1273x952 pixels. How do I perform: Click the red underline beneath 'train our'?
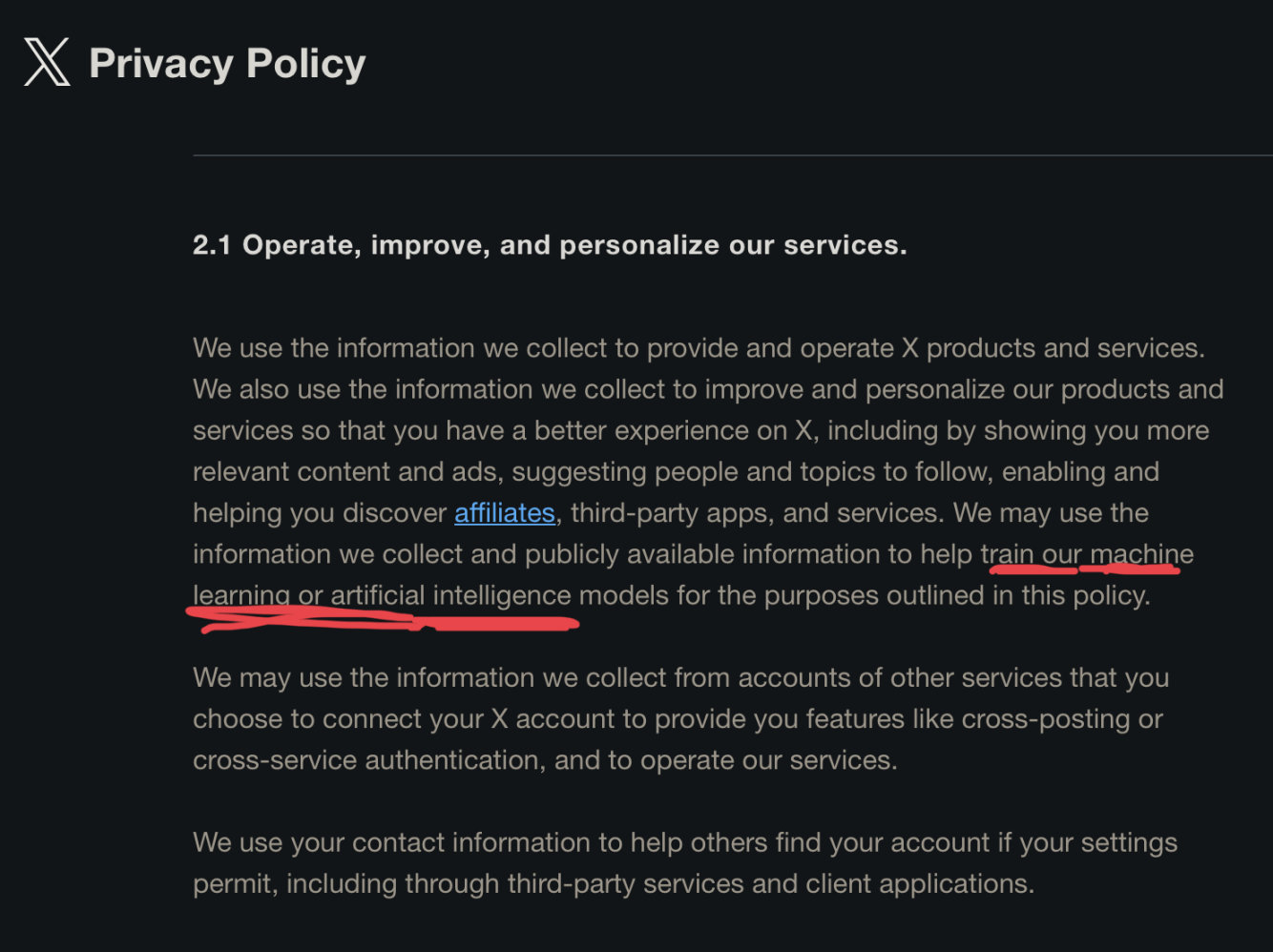tap(1033, 569)
